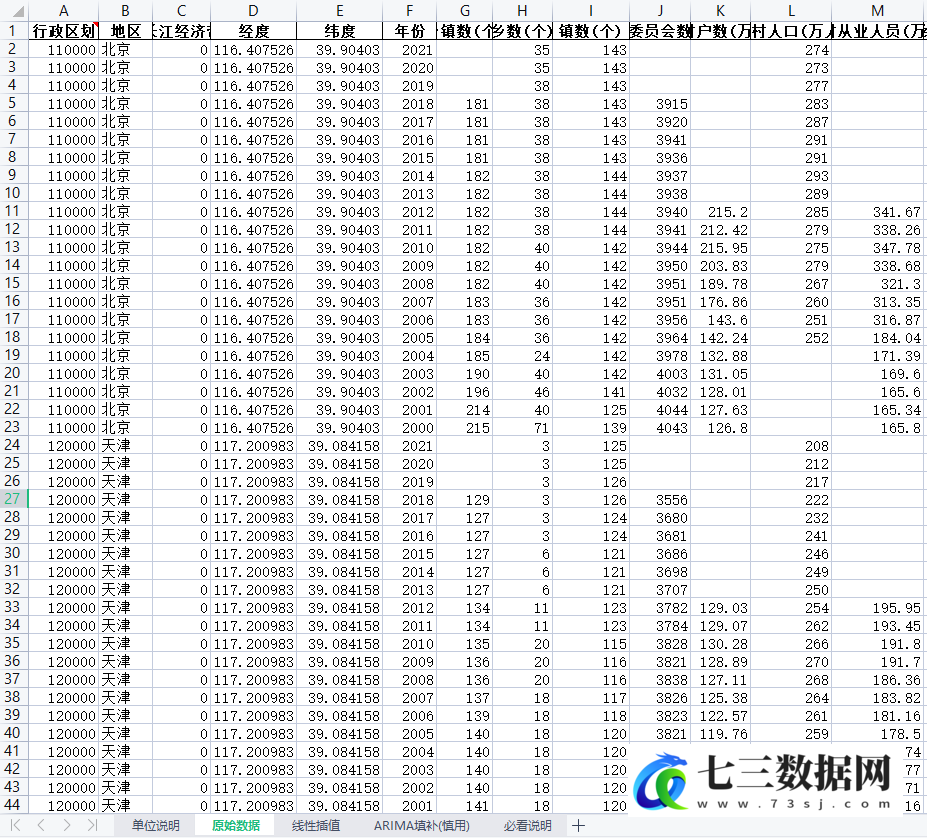
Task: Go to the next sheet arrow
Action: click(66, 825)
